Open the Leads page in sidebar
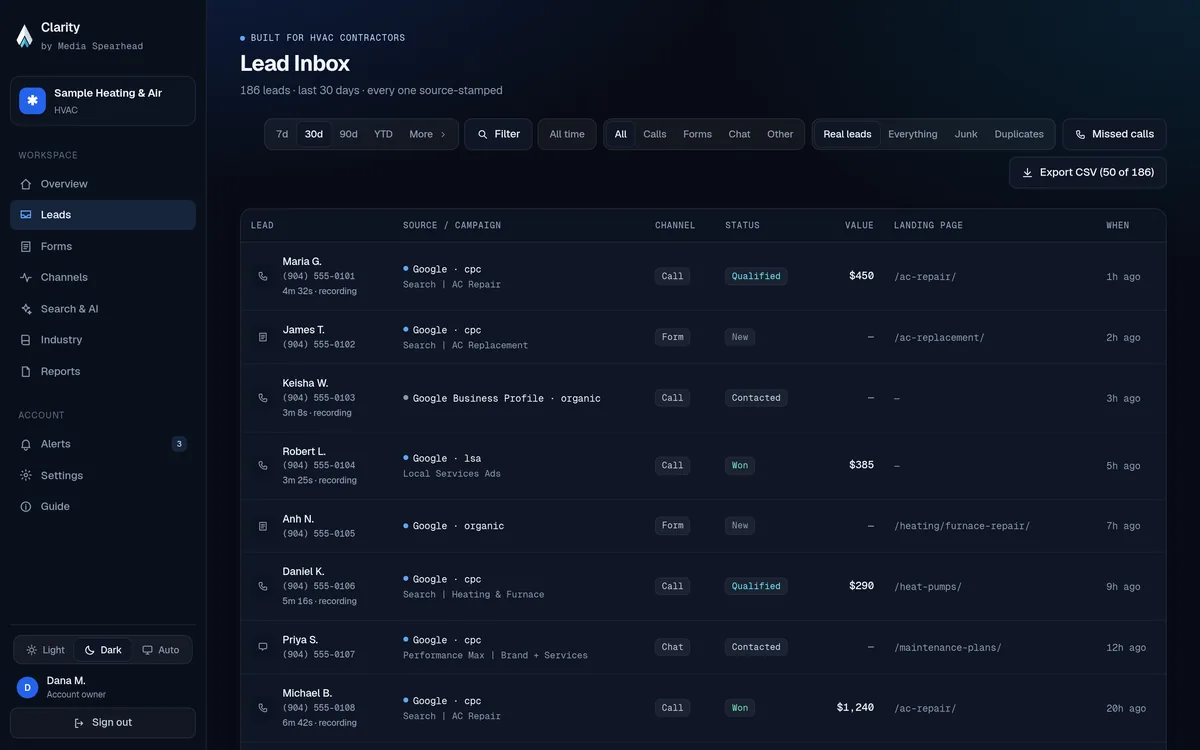The height and width of the screenshot is (750, 1200). point(103,215)
